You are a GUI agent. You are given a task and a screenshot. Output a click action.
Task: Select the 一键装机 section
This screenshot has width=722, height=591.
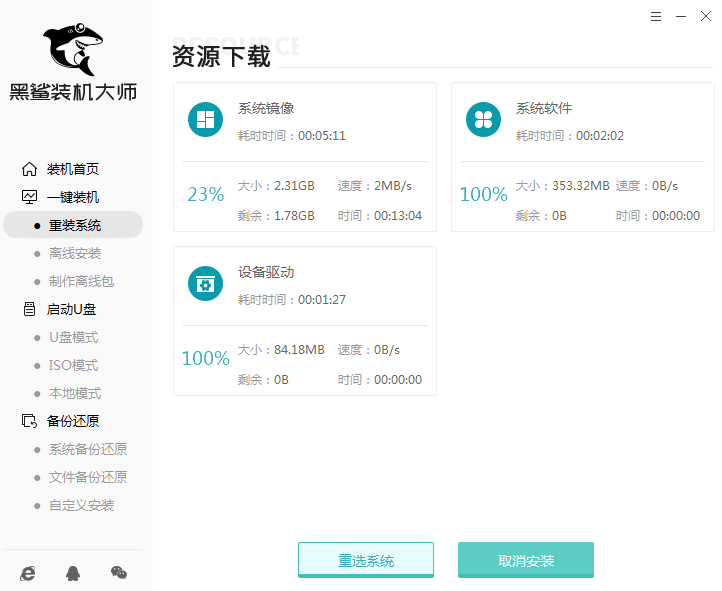pos(73,197)
